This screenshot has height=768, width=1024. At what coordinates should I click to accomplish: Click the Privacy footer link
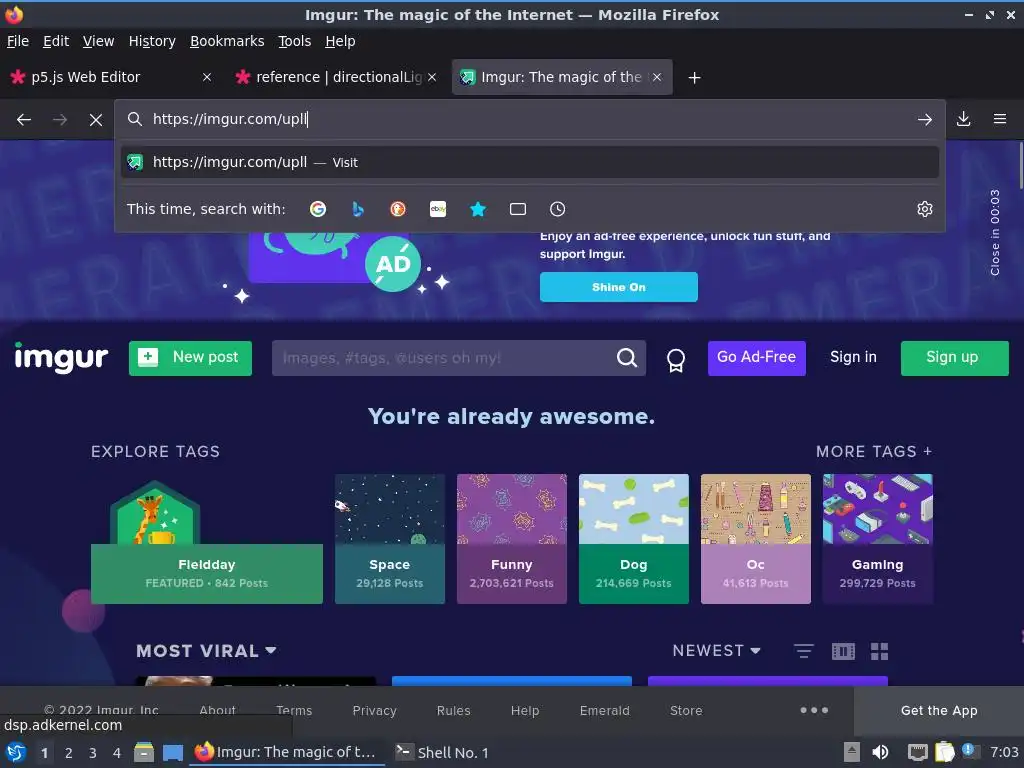pos(374,711)
